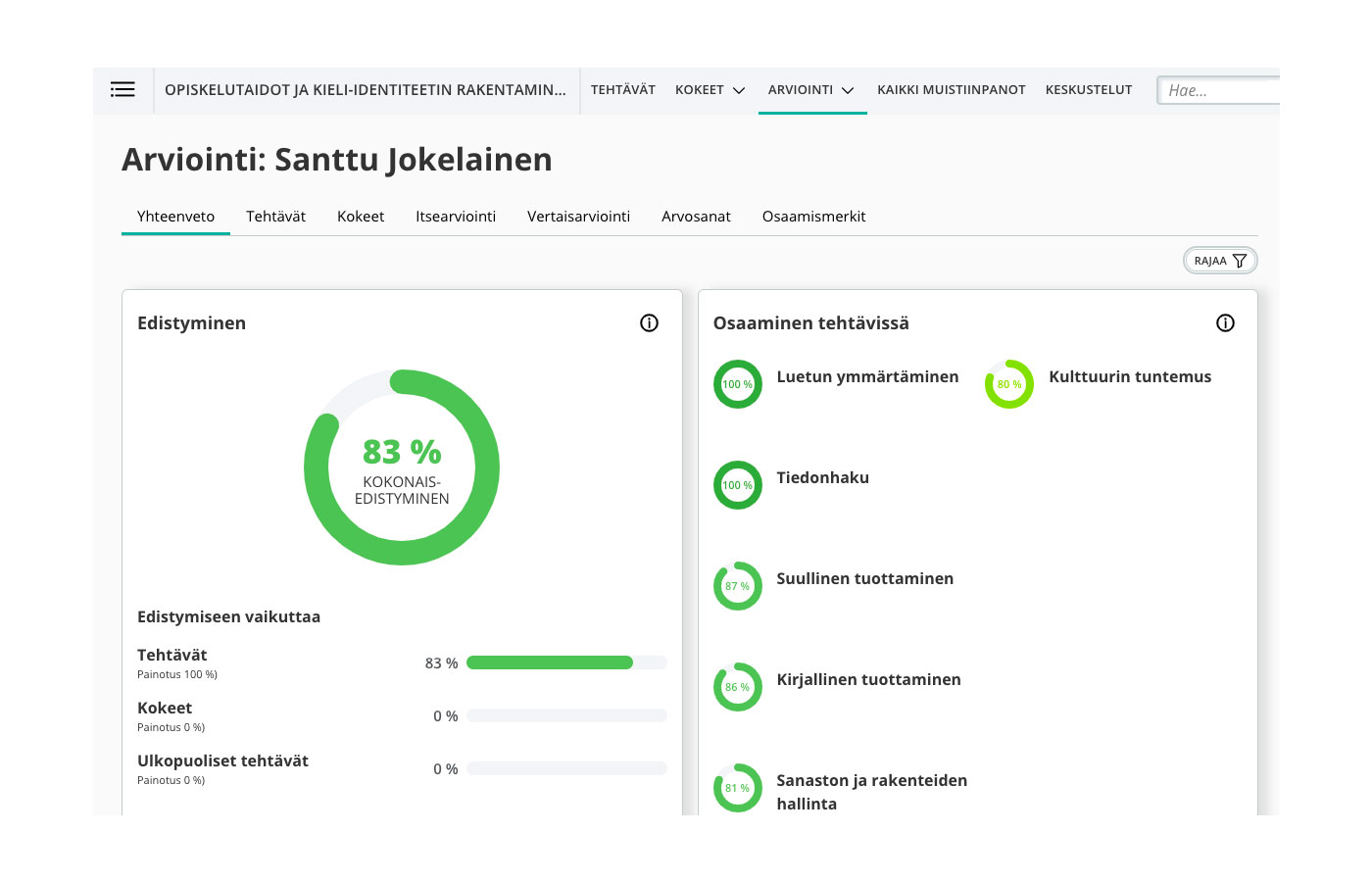
Task: Click the Sanaston ja rakenteiden 81 % circle
Action: coord(737,788)
